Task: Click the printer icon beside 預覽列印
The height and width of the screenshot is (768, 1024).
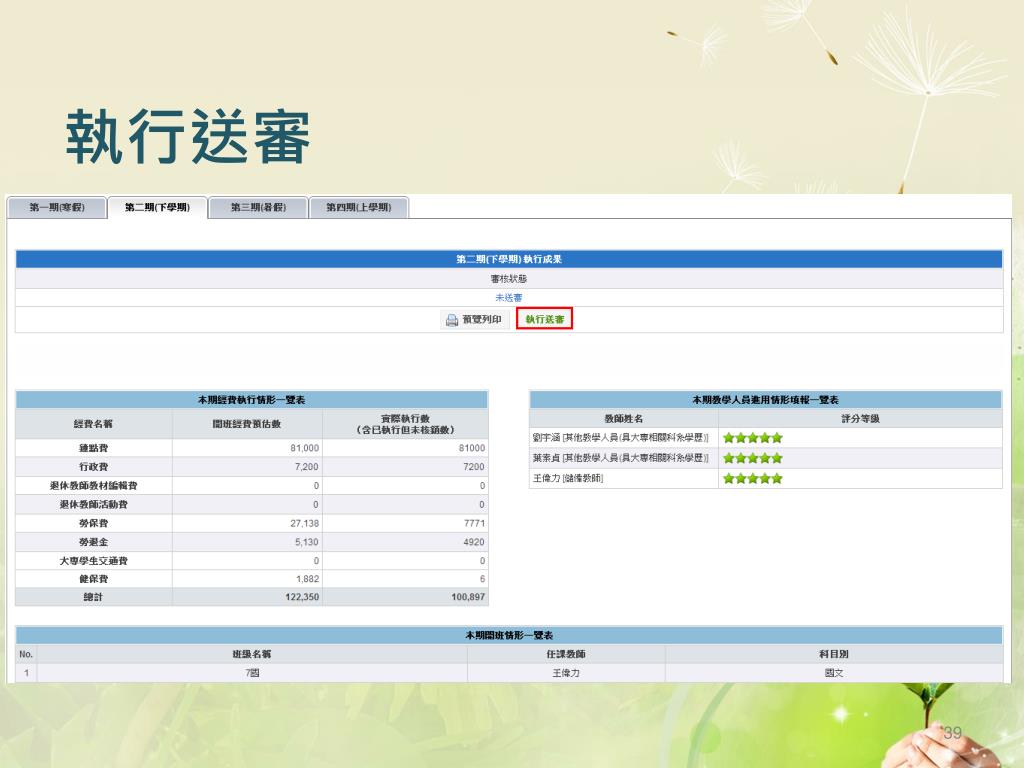Action: (452, 320)
